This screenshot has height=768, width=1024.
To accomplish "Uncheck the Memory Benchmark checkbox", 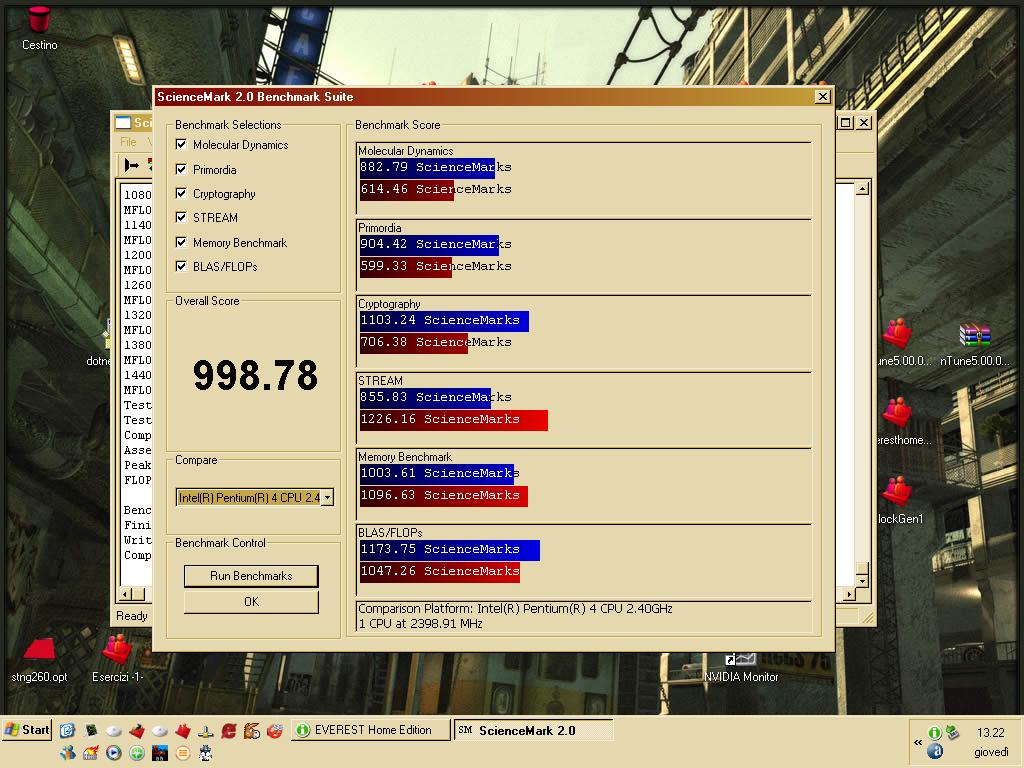I will (182, 242).
